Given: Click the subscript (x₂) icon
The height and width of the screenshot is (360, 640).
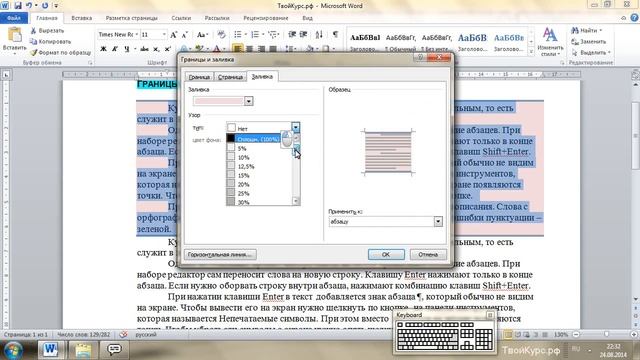Looking at the screenshot, I should 156,49.
